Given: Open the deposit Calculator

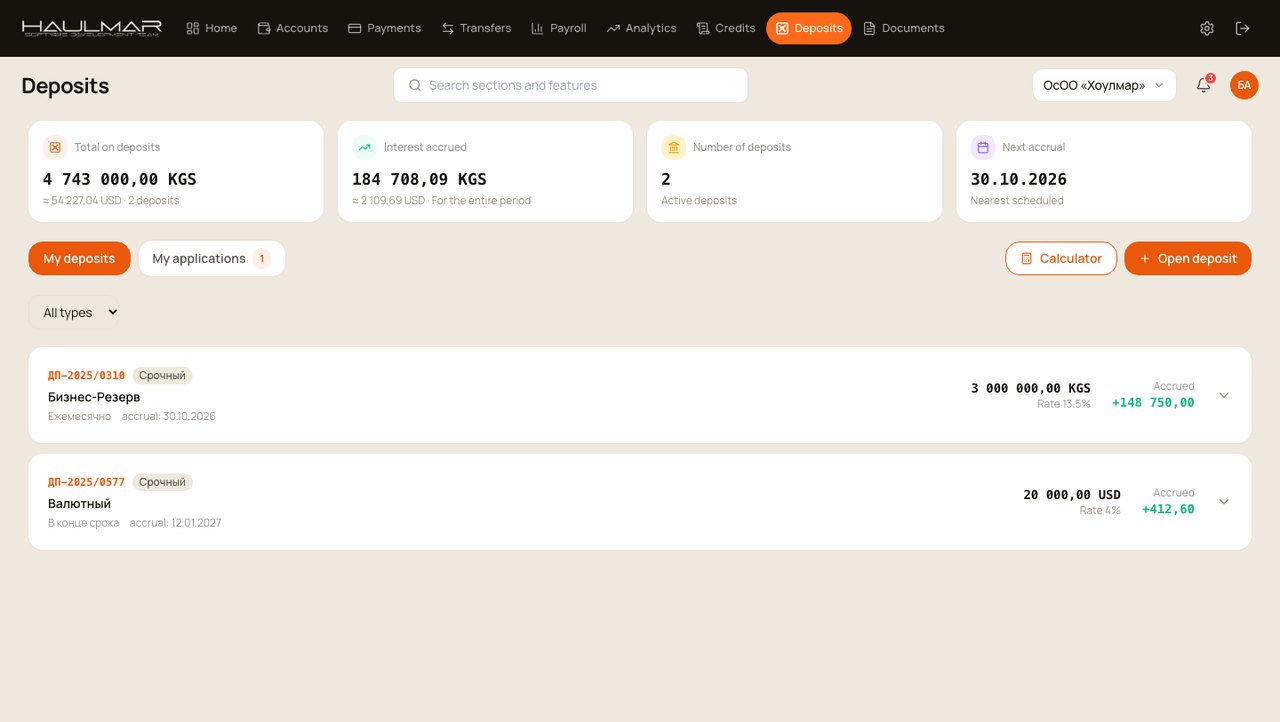Looking at the screenshot, I should coord(1061,258).
